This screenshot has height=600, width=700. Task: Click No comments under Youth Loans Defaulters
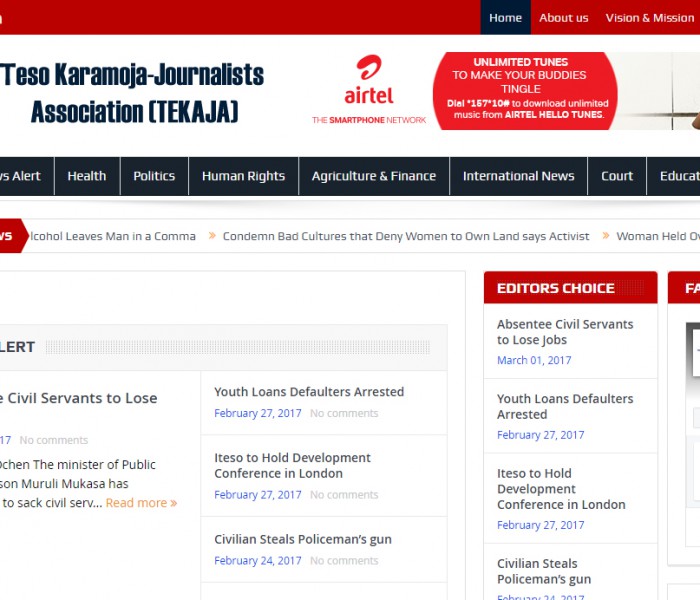click(344, 413)
